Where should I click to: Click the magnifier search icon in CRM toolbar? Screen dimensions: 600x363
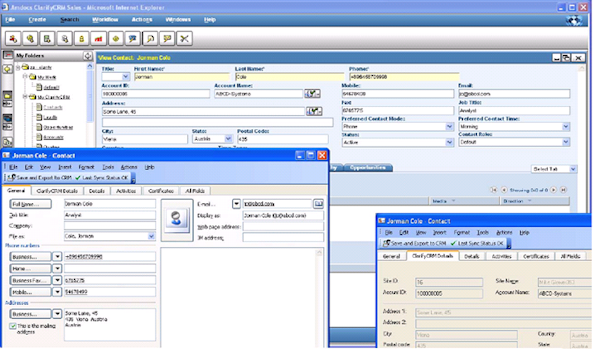point(150,39)
